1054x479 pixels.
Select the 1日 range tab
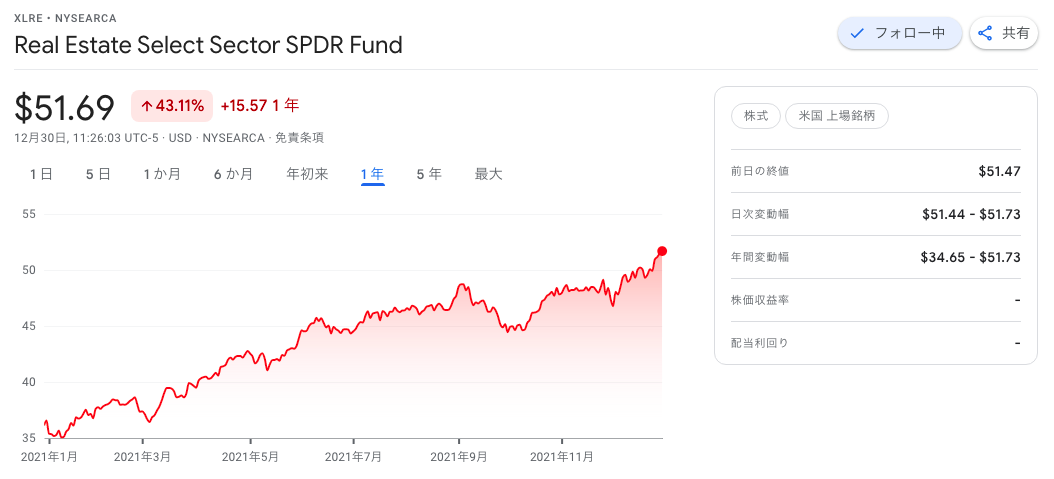pos(41,175)
